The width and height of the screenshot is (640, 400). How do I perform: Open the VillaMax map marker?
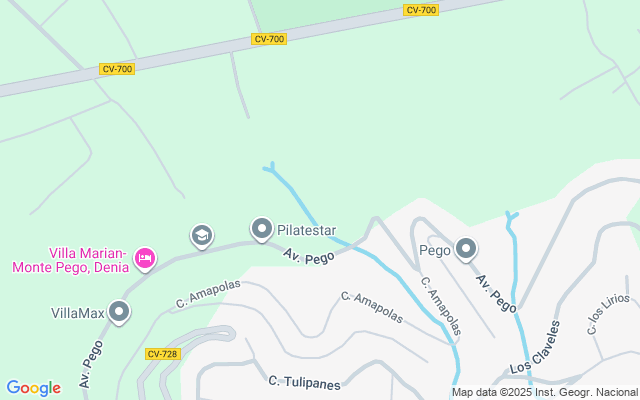pos(119,313)
